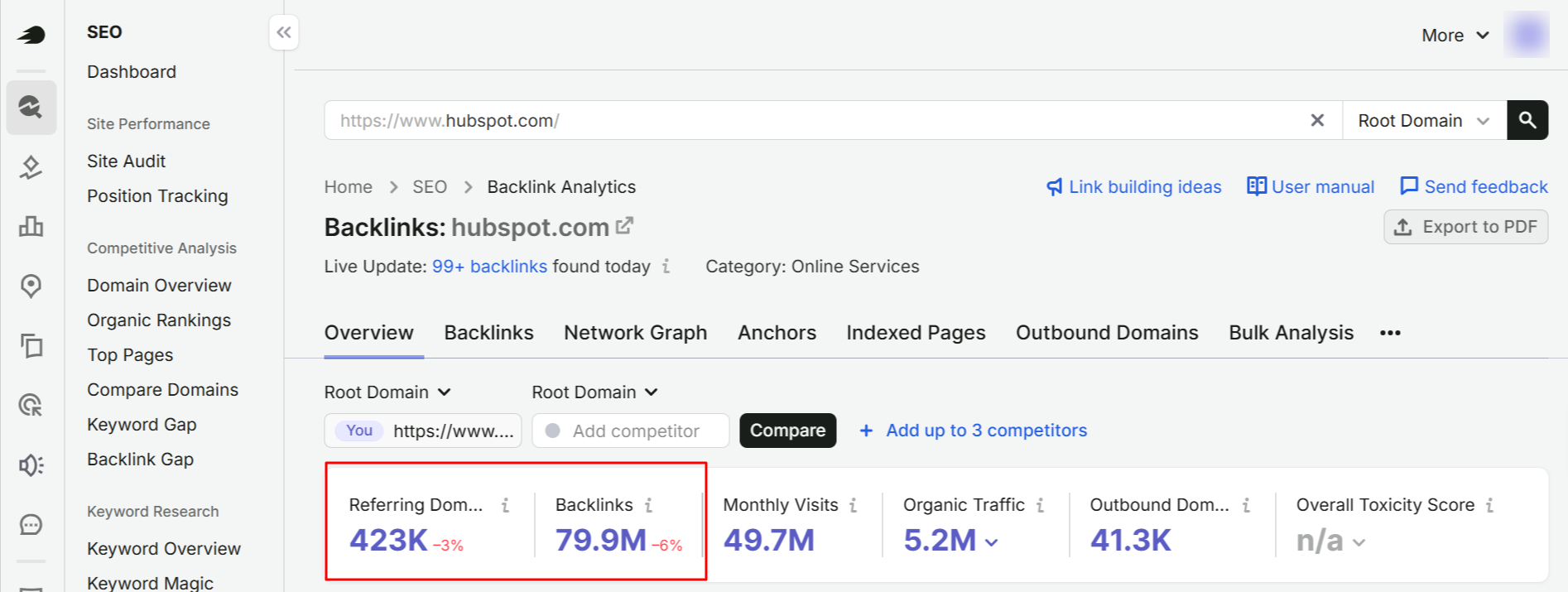The width and height of the screenshot is (1568, 592).
Task: Open Compare Domains in the sidebar
Action: pyautogui.click(x=162, y=390)
